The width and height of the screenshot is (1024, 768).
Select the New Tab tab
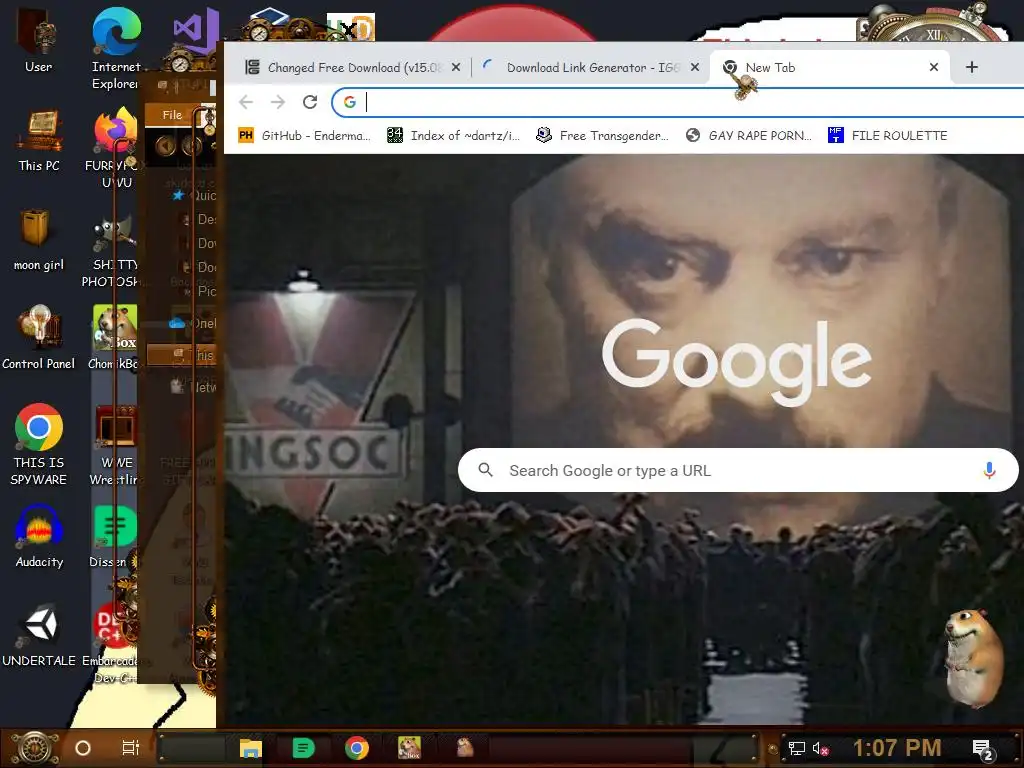tap(829, 67)
